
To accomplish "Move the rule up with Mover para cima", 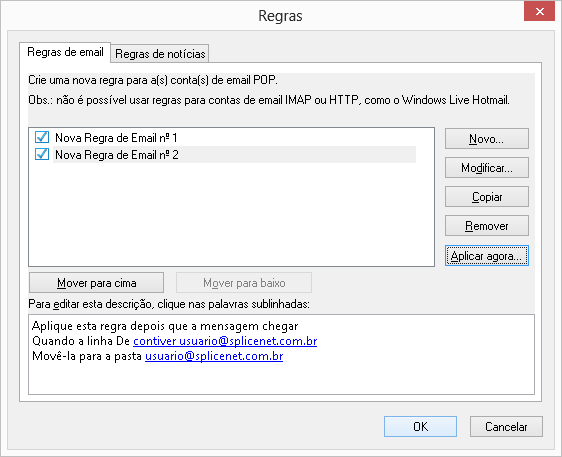I will [96, 283].
